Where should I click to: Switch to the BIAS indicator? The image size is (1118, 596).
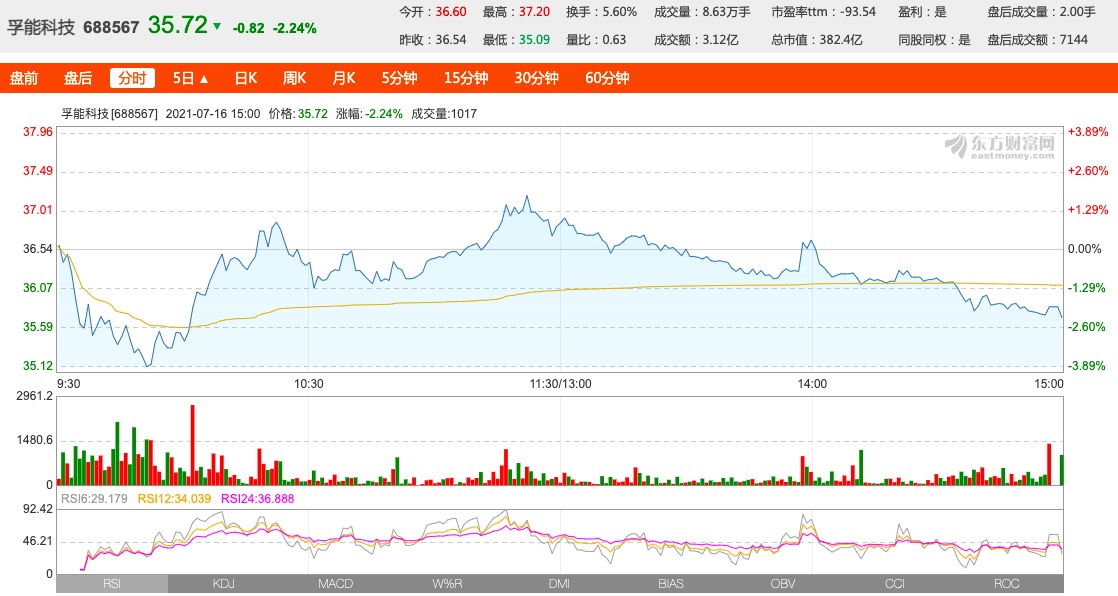(x=671, y=583)
